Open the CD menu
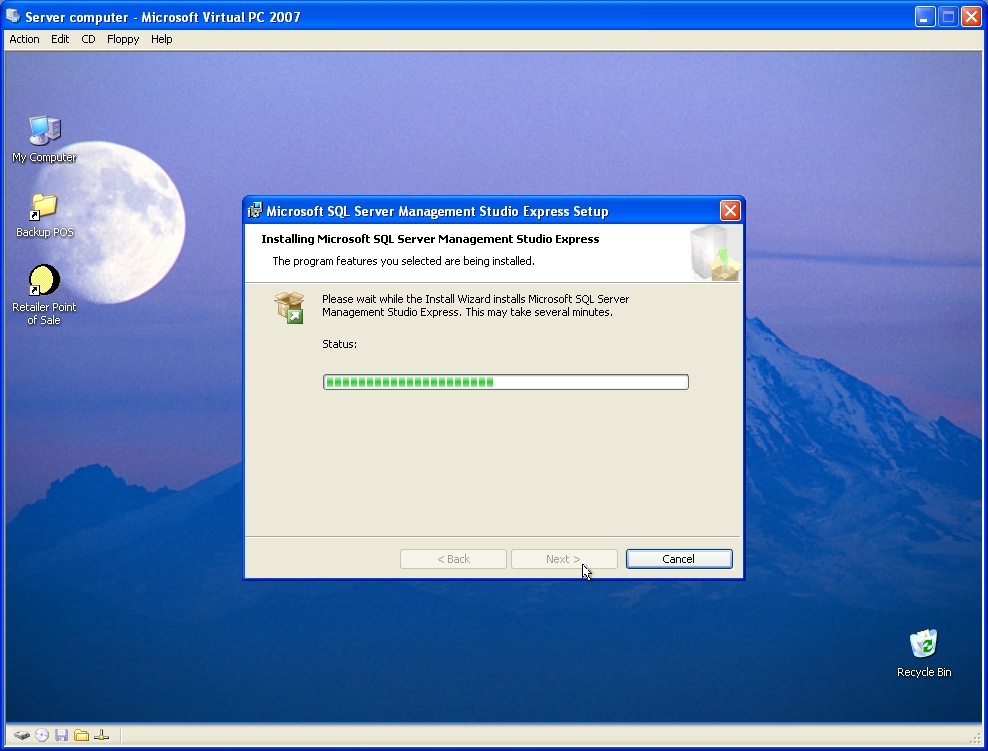 pos(88,39)
